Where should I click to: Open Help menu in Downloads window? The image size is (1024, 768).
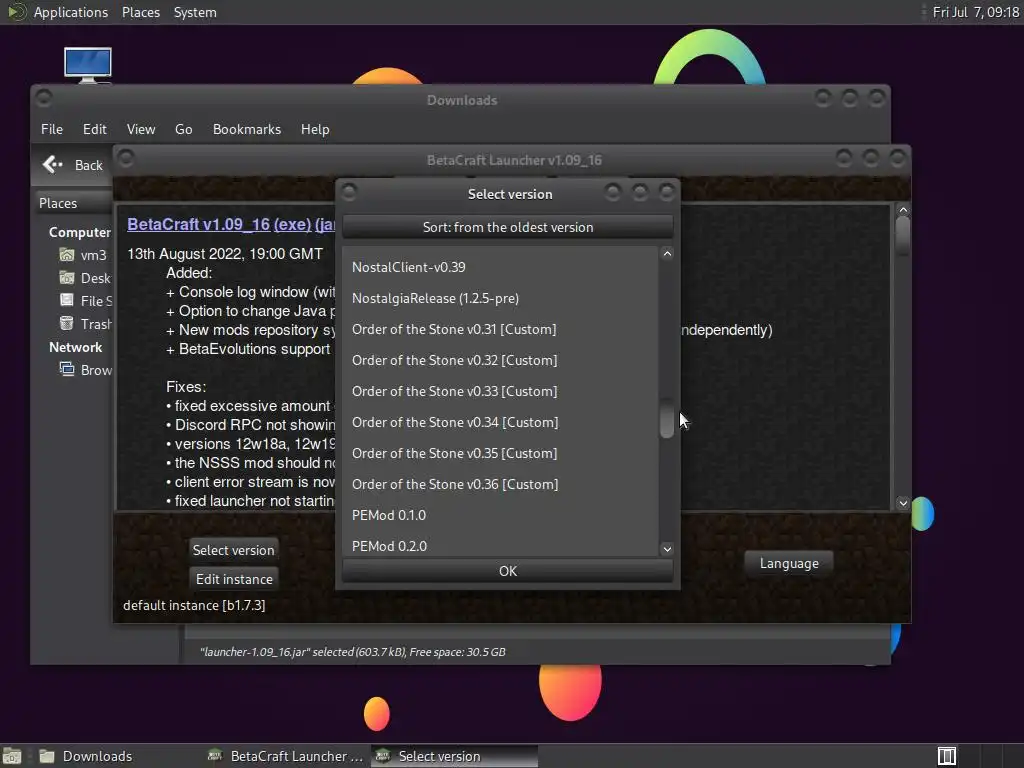315,129
